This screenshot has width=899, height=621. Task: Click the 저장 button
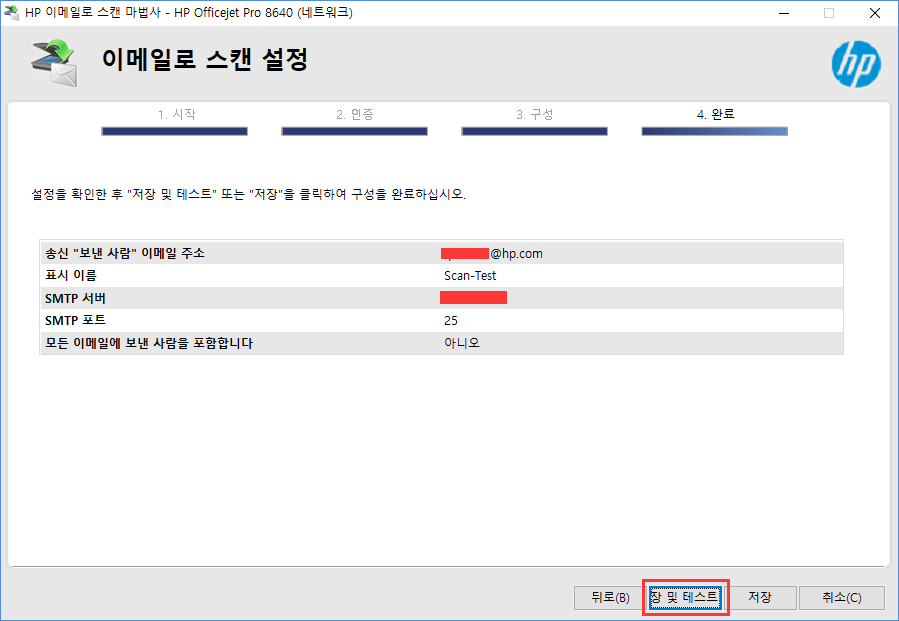click(760, 597)
